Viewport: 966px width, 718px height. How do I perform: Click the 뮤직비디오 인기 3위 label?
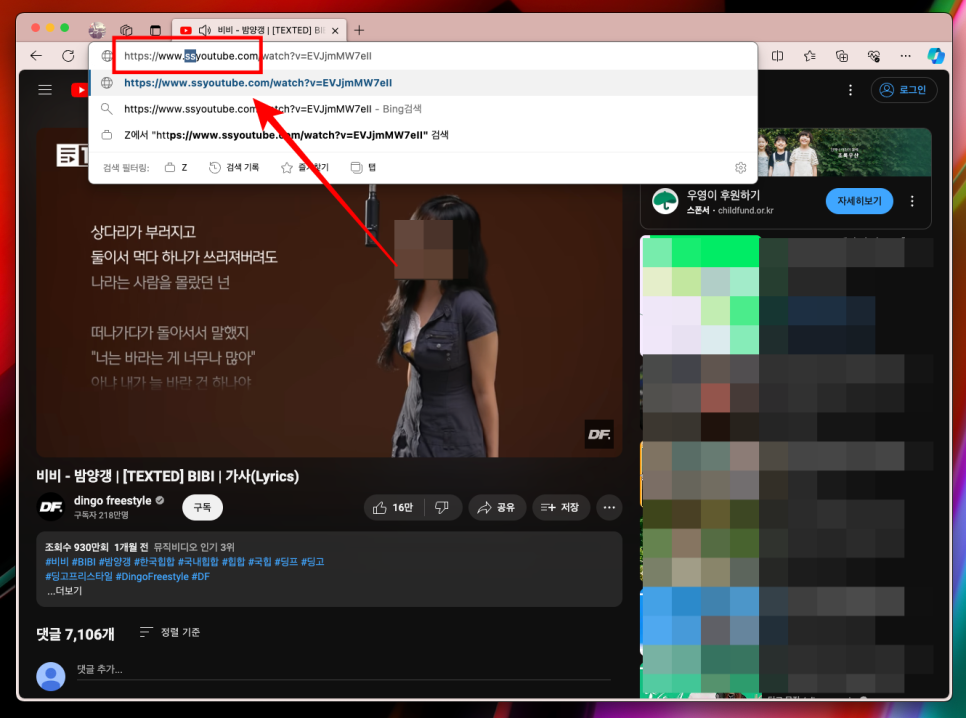(x=194, y=547)
